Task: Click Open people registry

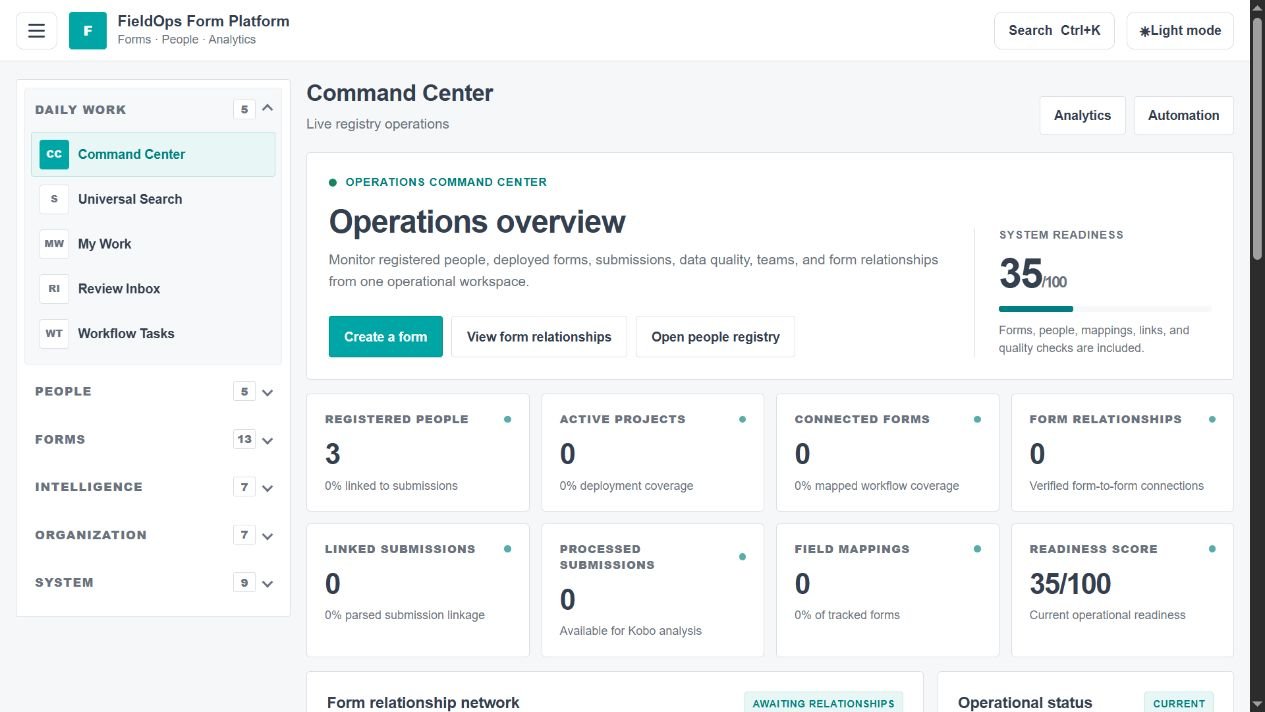Action: [715, 337]
